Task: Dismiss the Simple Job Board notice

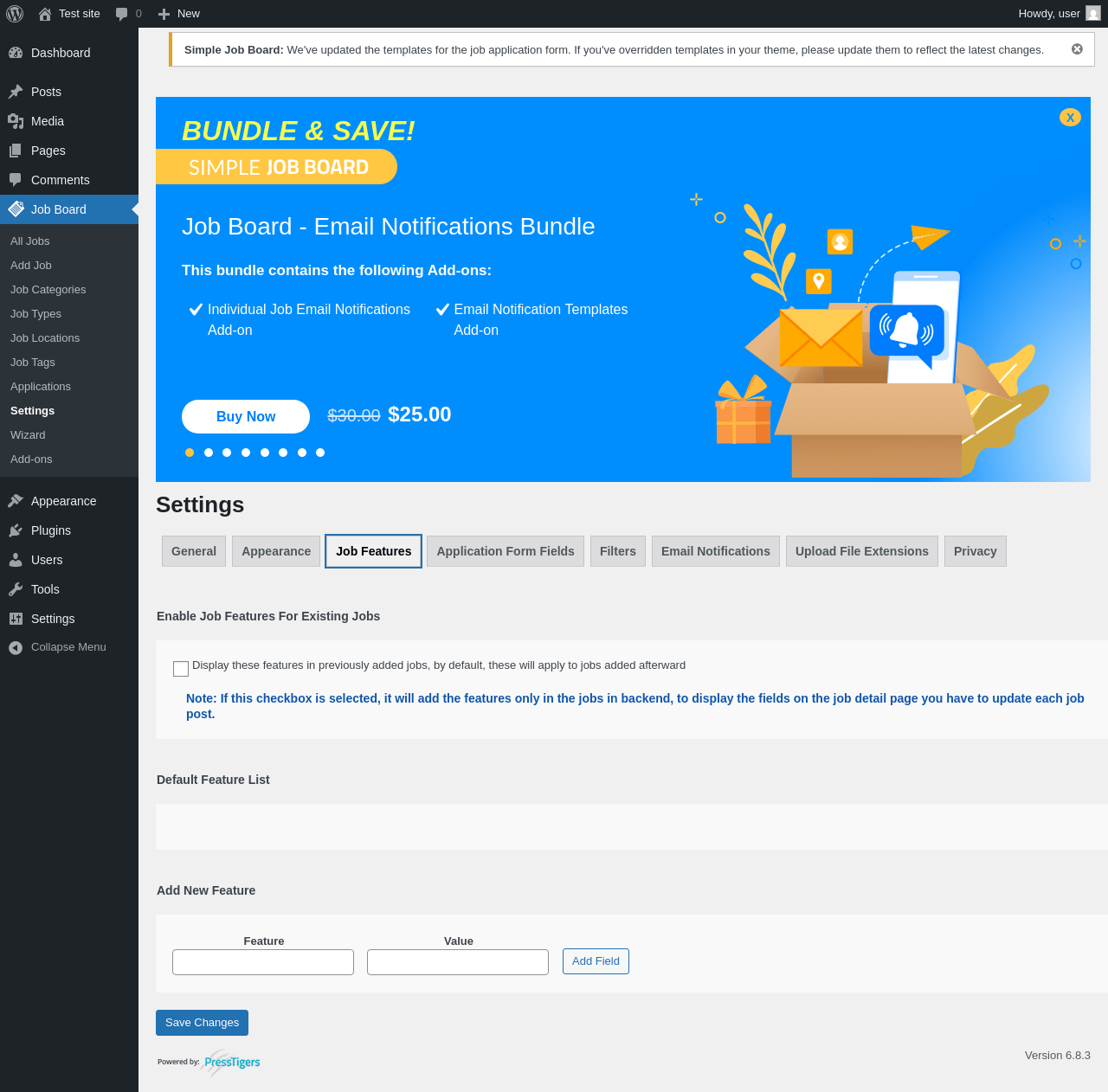Action: pyautogui.click(x=1077, y=49)
